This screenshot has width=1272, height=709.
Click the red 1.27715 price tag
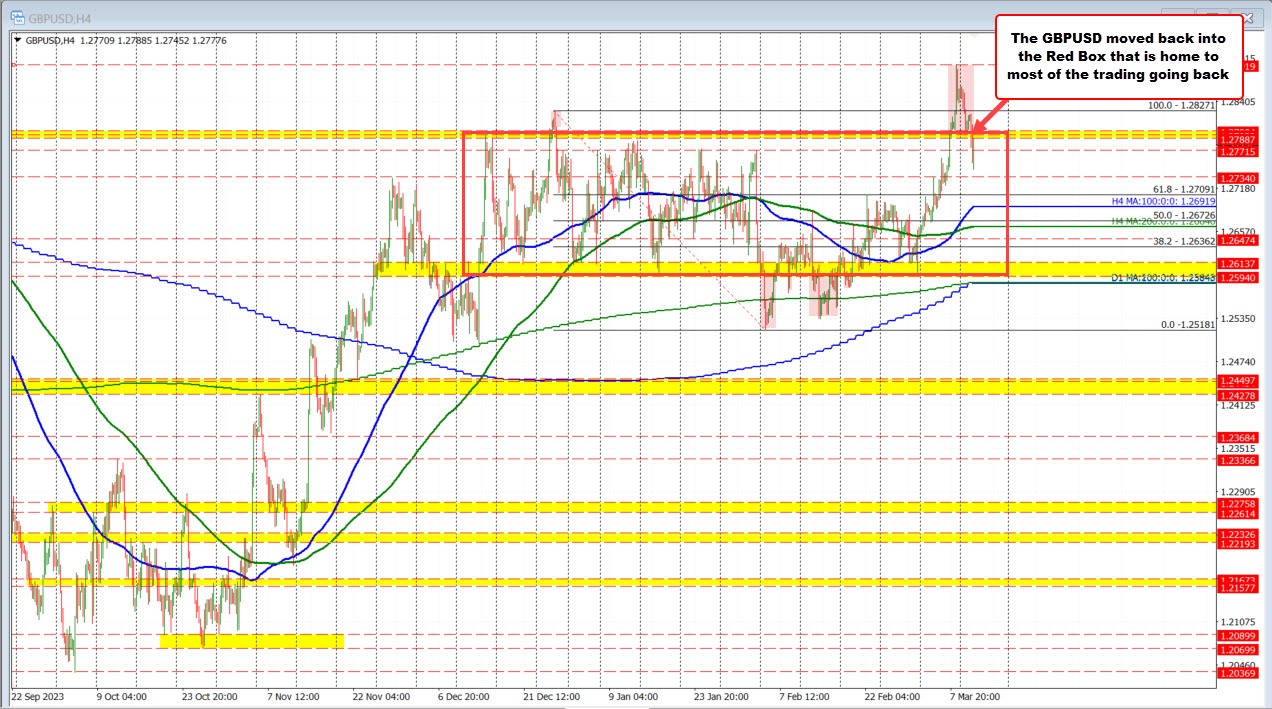tap(1237, 151)
